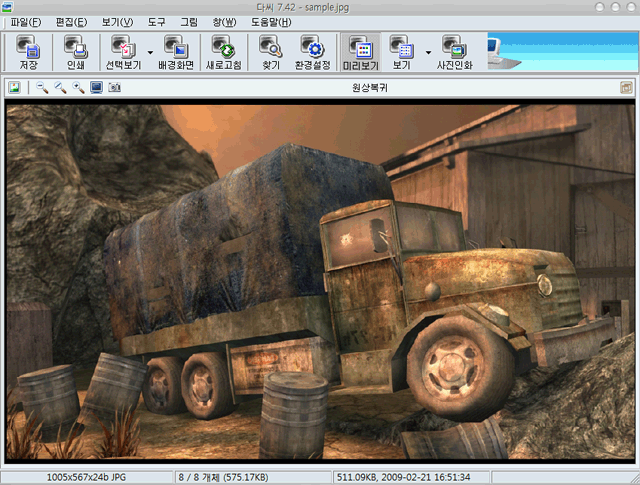Open the 편집(E) menu

(x=71, y=22)
